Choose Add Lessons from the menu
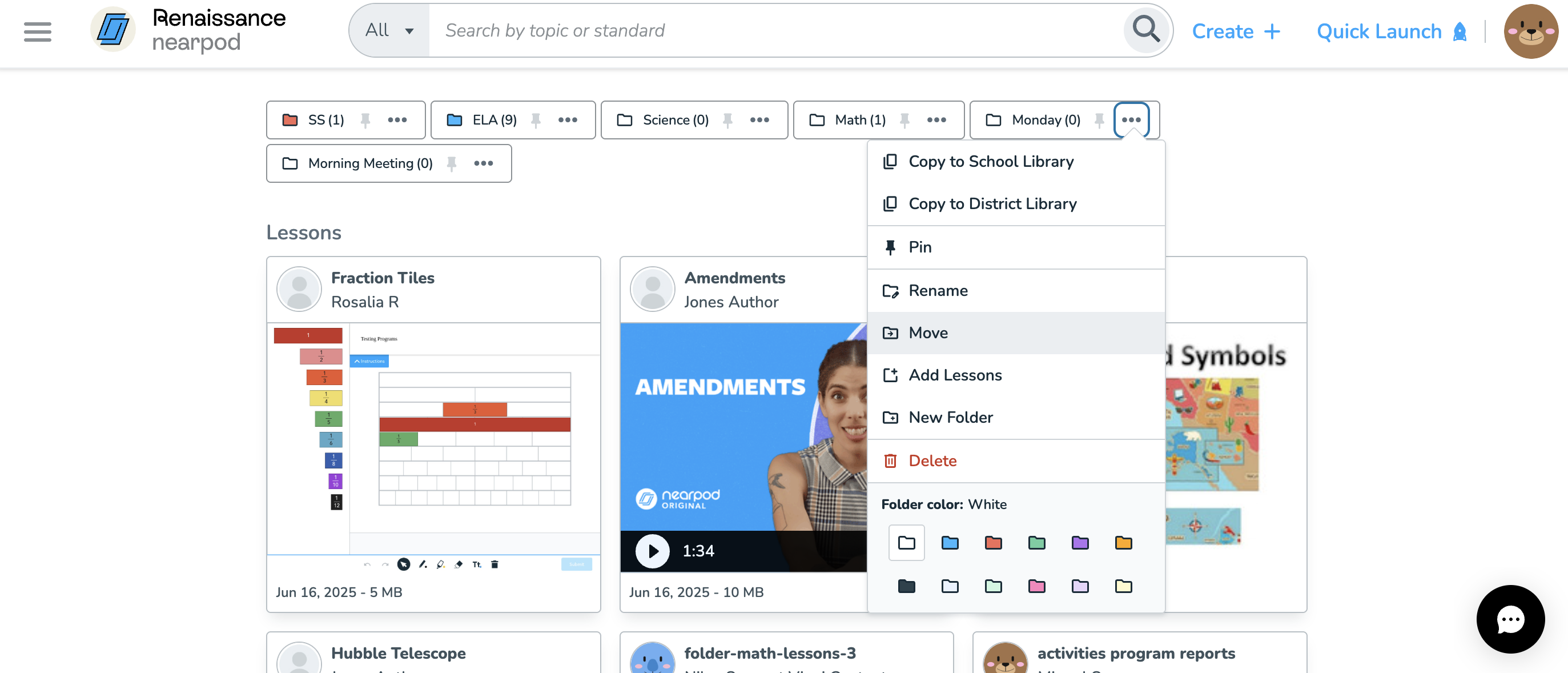This screenshot has width=1568, height=673. click(x=1016, y=375)
